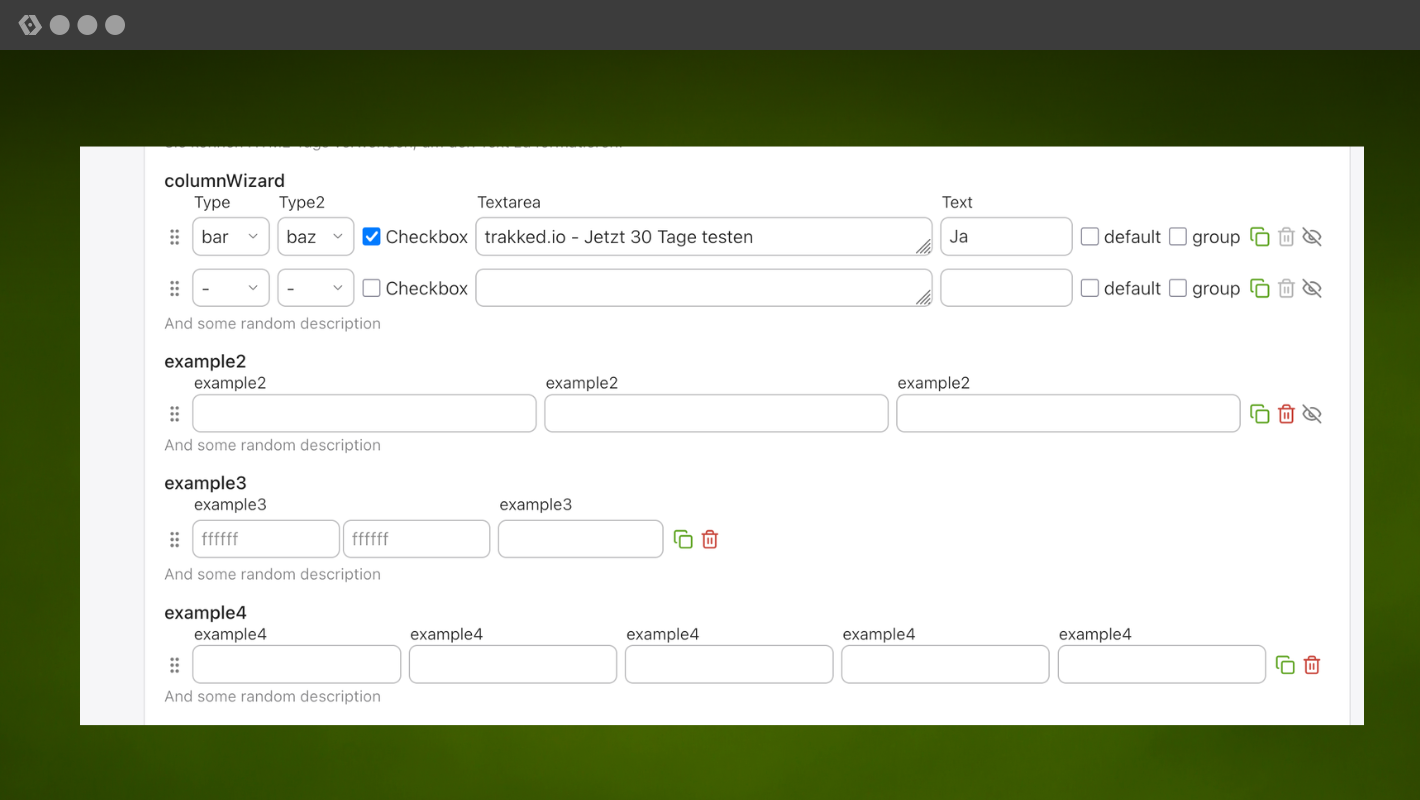Remove the example4 row via trash icon

pos(1312,665)
